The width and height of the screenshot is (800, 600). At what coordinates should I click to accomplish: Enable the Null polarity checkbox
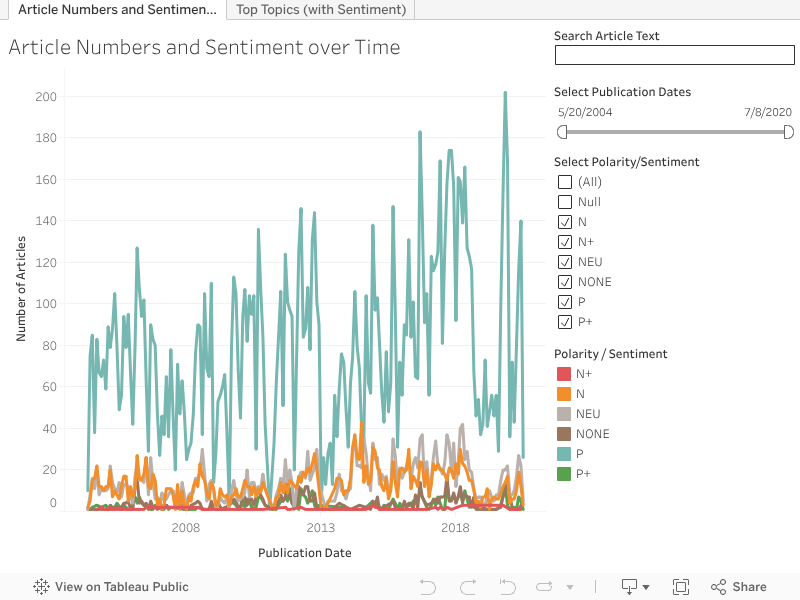pos(565,202)
